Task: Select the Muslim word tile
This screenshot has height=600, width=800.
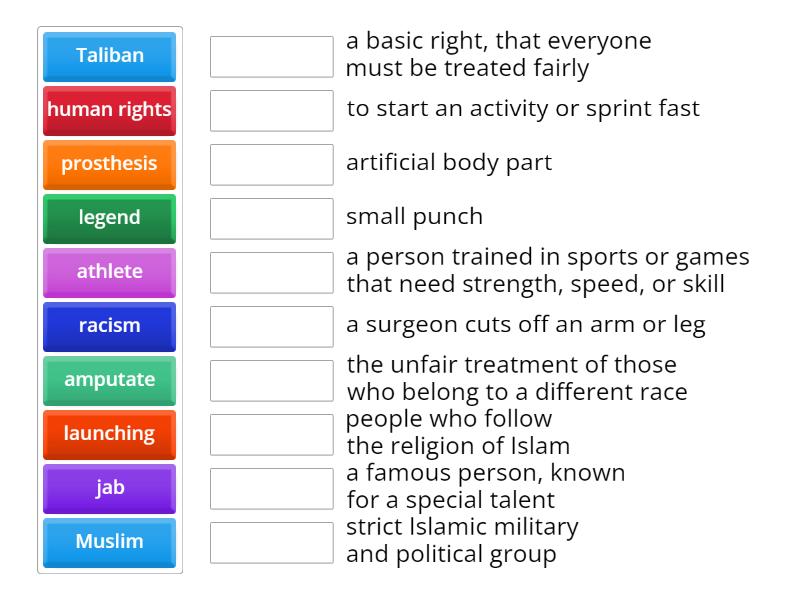Action: tap(109, 542)
